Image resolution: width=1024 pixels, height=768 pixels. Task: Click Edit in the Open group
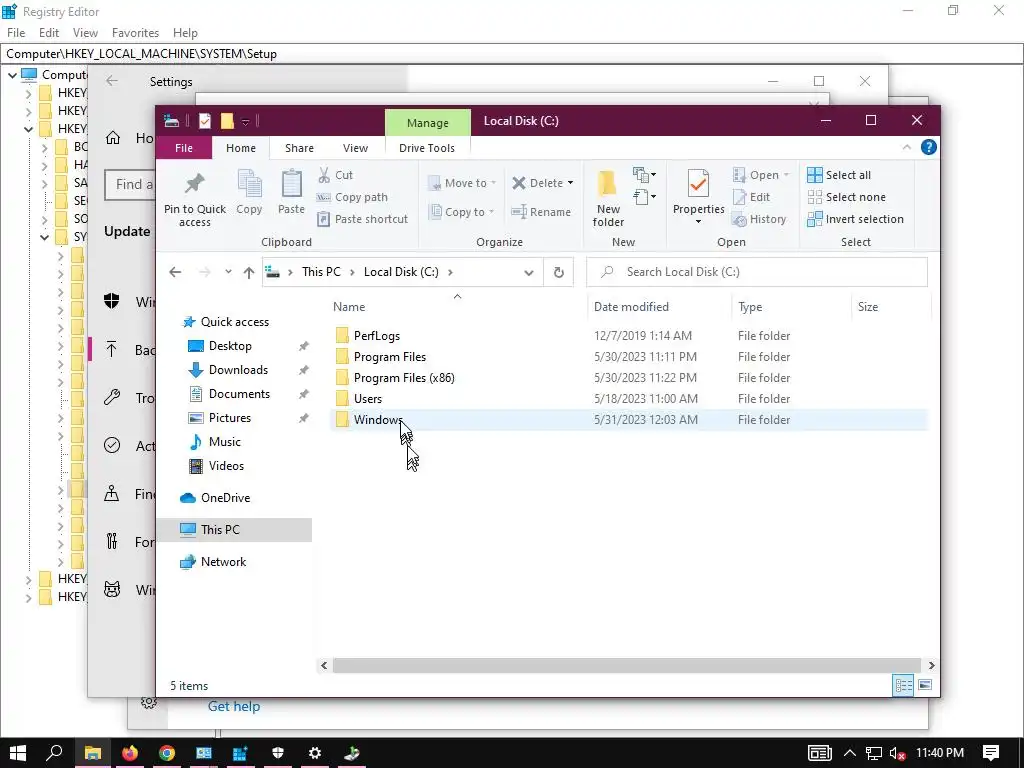pyautogui.click(x=752, y=197)
